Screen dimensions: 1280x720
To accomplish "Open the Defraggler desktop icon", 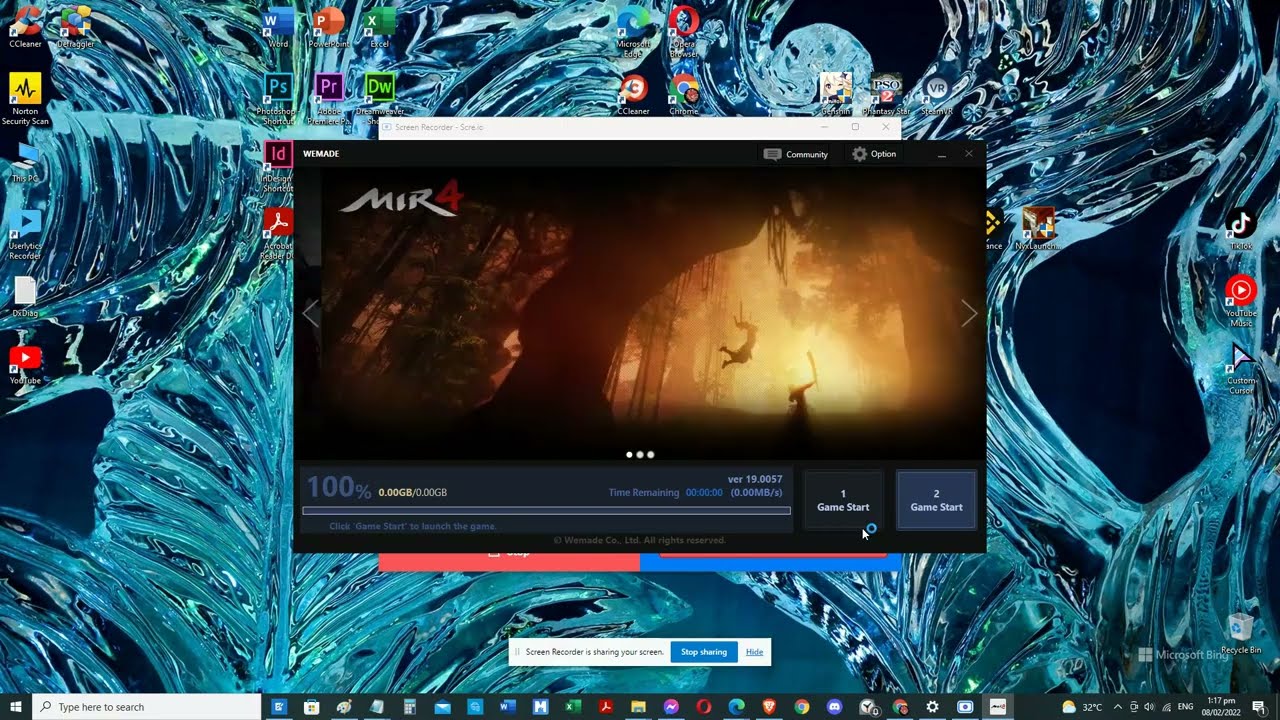I will coord(75,27).
